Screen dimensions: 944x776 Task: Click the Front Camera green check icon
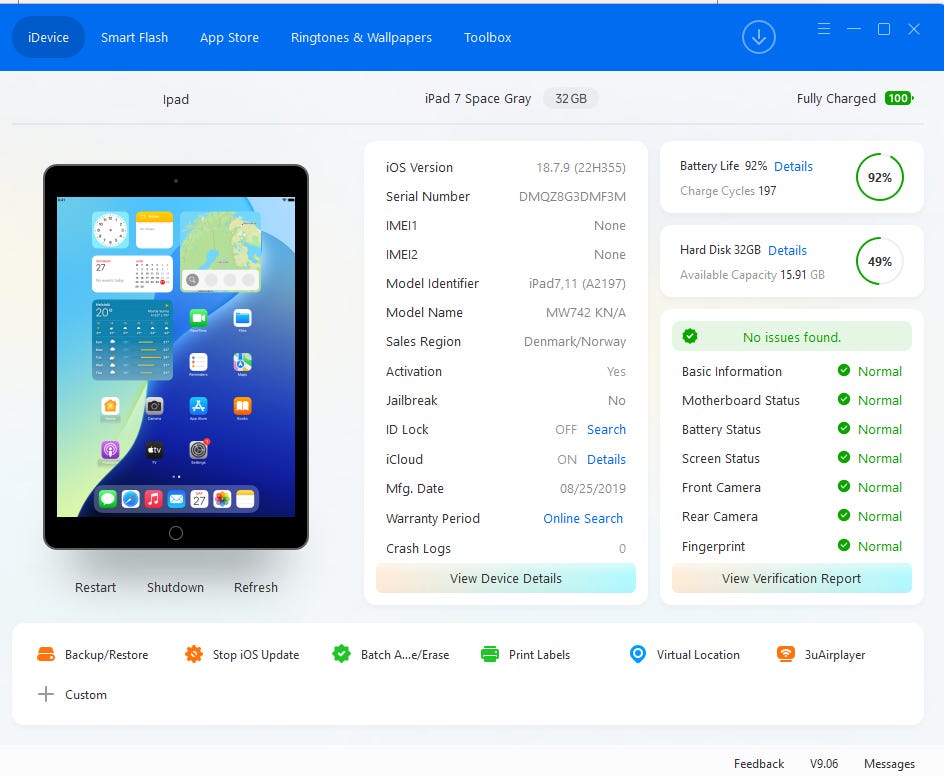pyautogui.click(x=844, y=486)
